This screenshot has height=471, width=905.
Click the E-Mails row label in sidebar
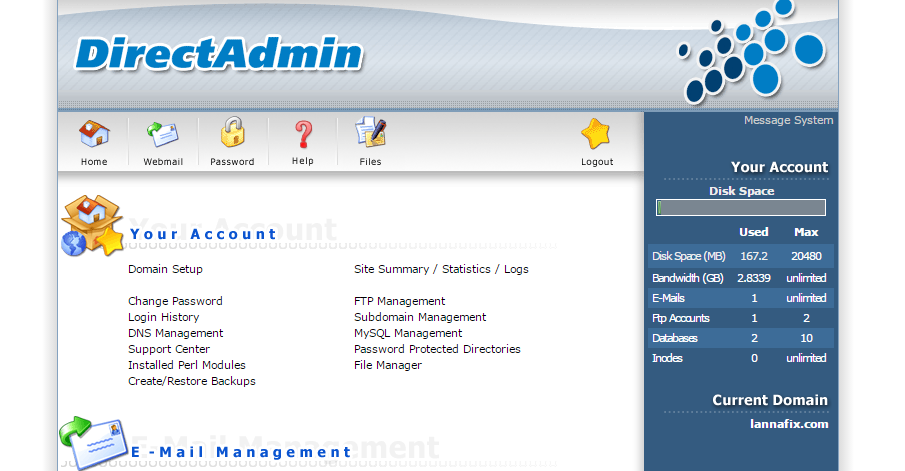668,298
